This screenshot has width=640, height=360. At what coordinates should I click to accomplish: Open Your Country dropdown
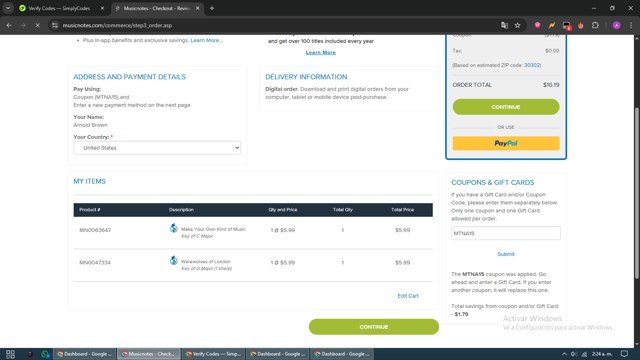157,148
